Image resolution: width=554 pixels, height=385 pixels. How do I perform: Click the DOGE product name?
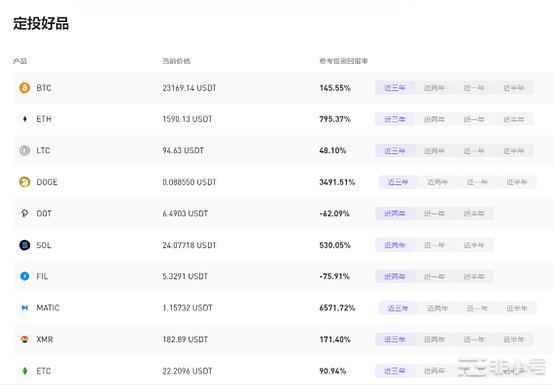click(47, 182)
